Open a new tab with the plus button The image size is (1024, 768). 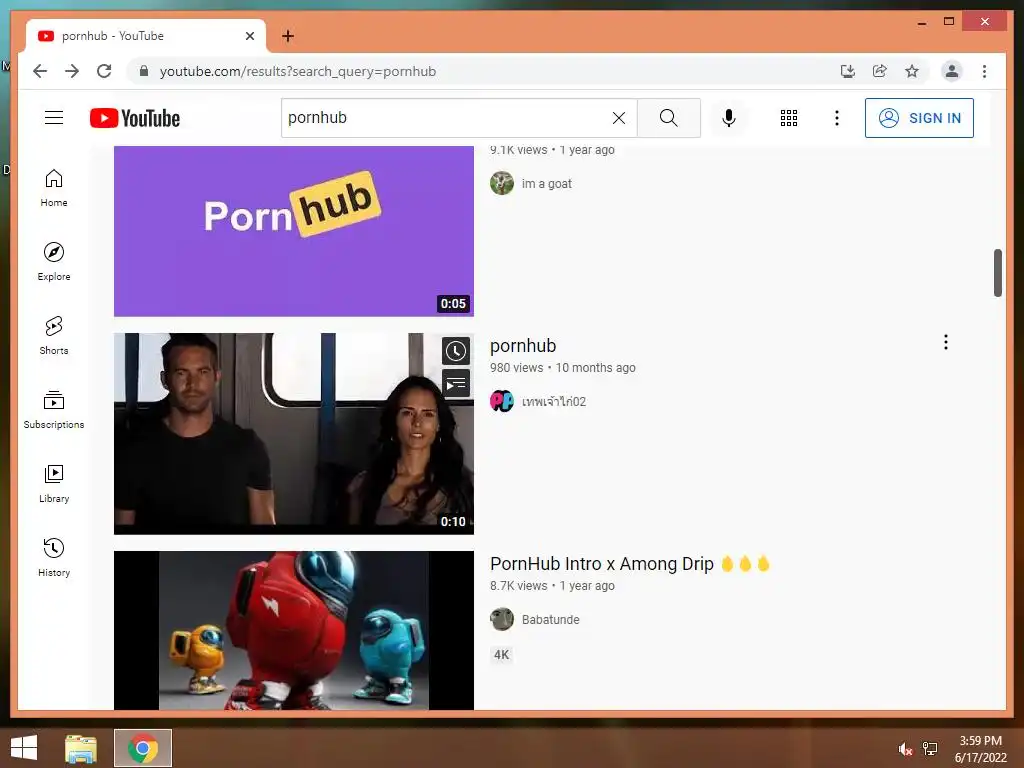tap(287, 36)
